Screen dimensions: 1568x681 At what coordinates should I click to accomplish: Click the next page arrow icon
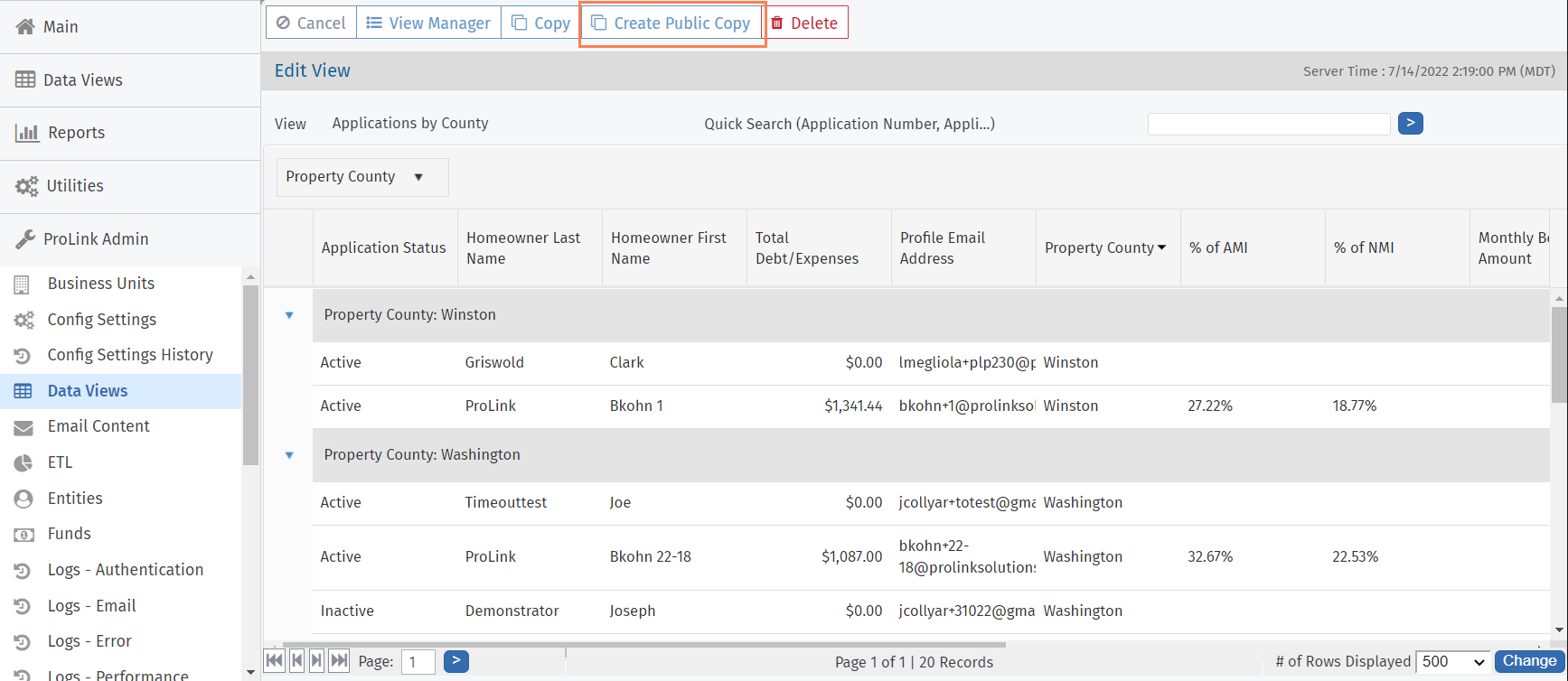316,661
